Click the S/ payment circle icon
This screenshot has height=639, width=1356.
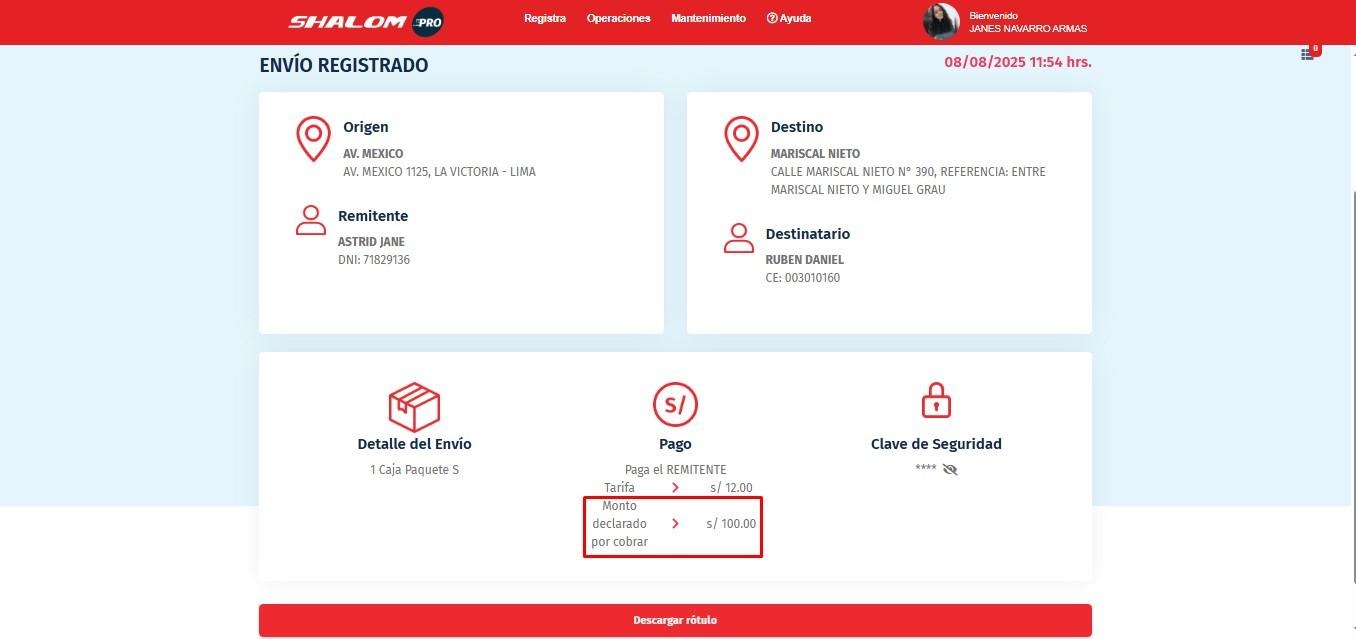(675, 405)
